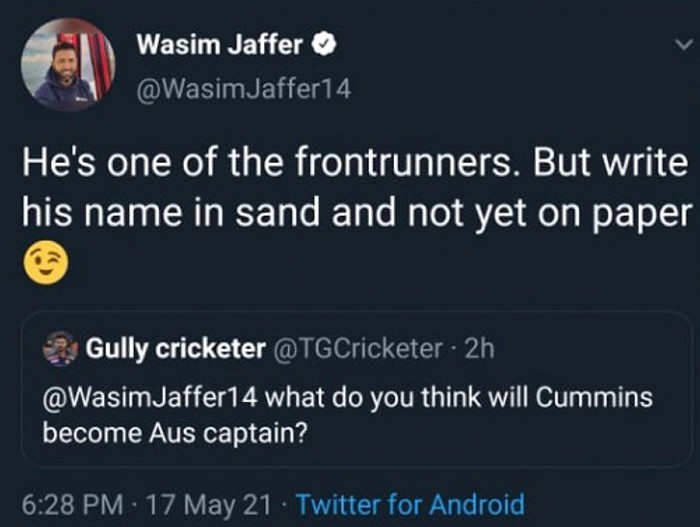Screen dimensions: 700x527
Task: Expand the tweet options chevron menu
Action: (x=683, y=45)
